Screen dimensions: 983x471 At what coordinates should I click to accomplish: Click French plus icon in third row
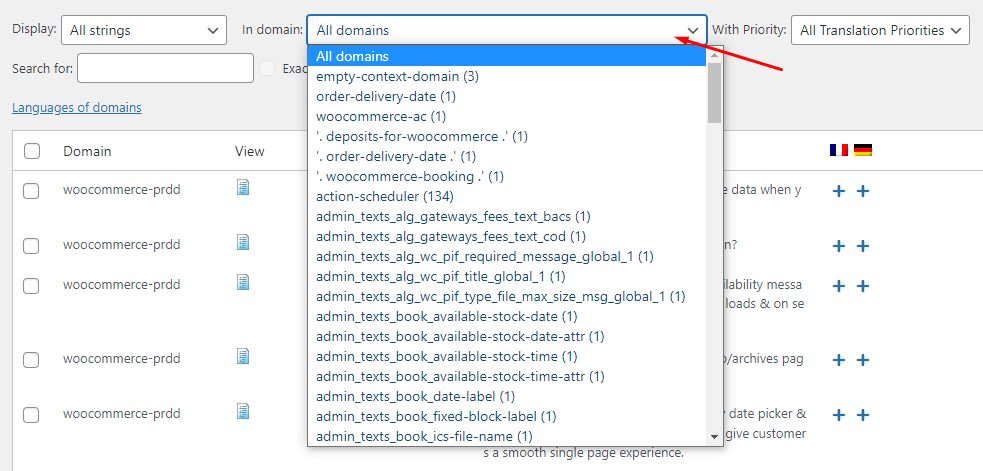839,286
